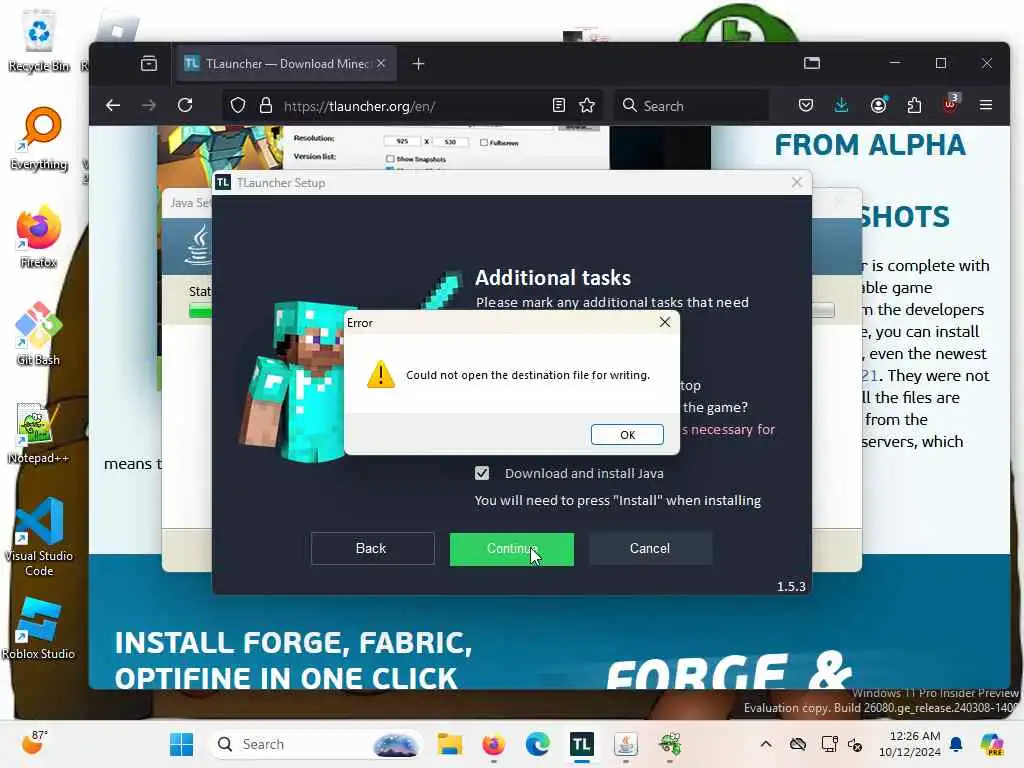Image resolution: width=1024 pixels, height=768 pixels.
Task: Open the Pocket save icon
Action: pyautogui.click(x=806, y=105)
